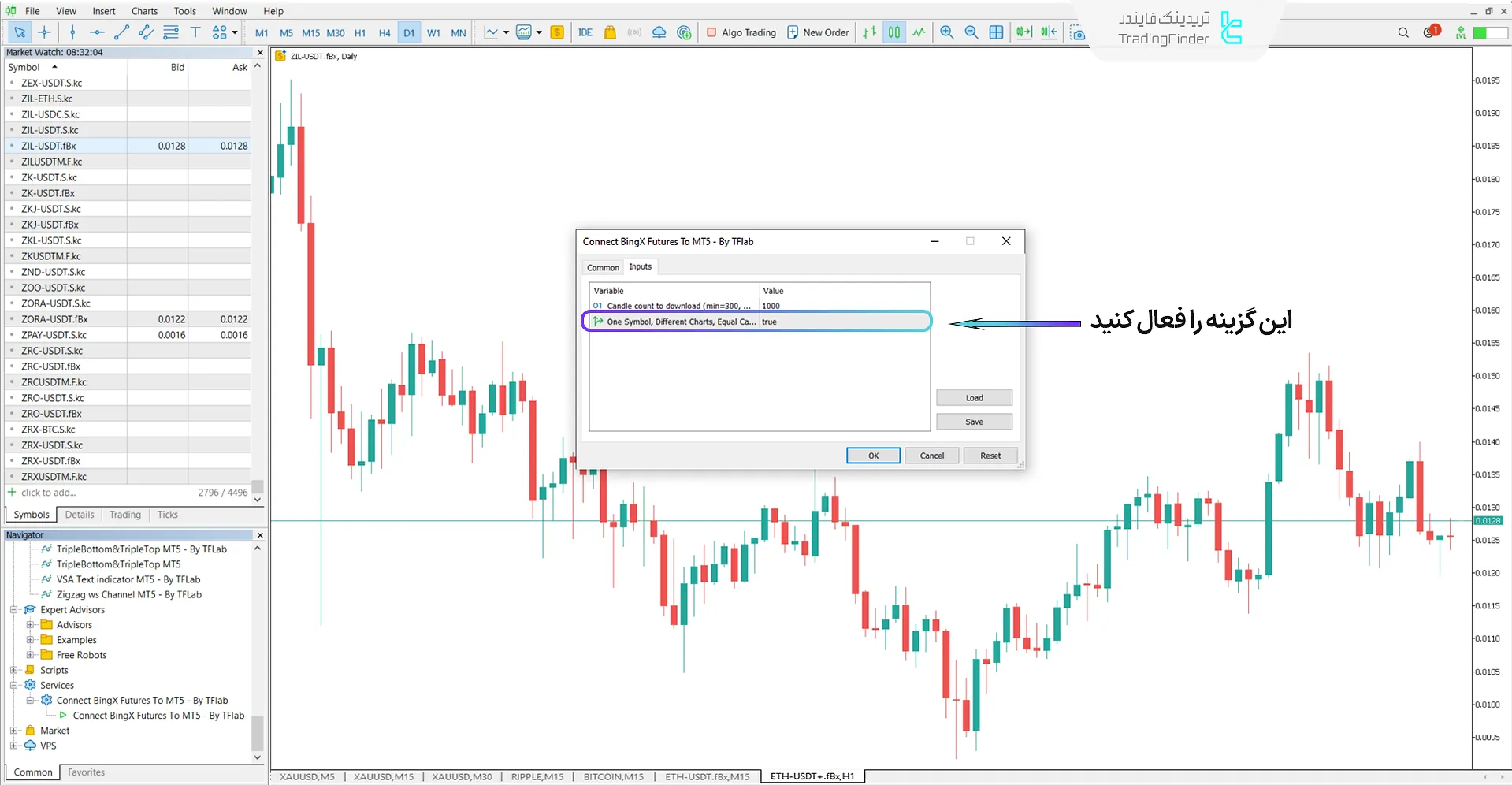
Task: Select the text label tool
Action: (x=195, y=32)
